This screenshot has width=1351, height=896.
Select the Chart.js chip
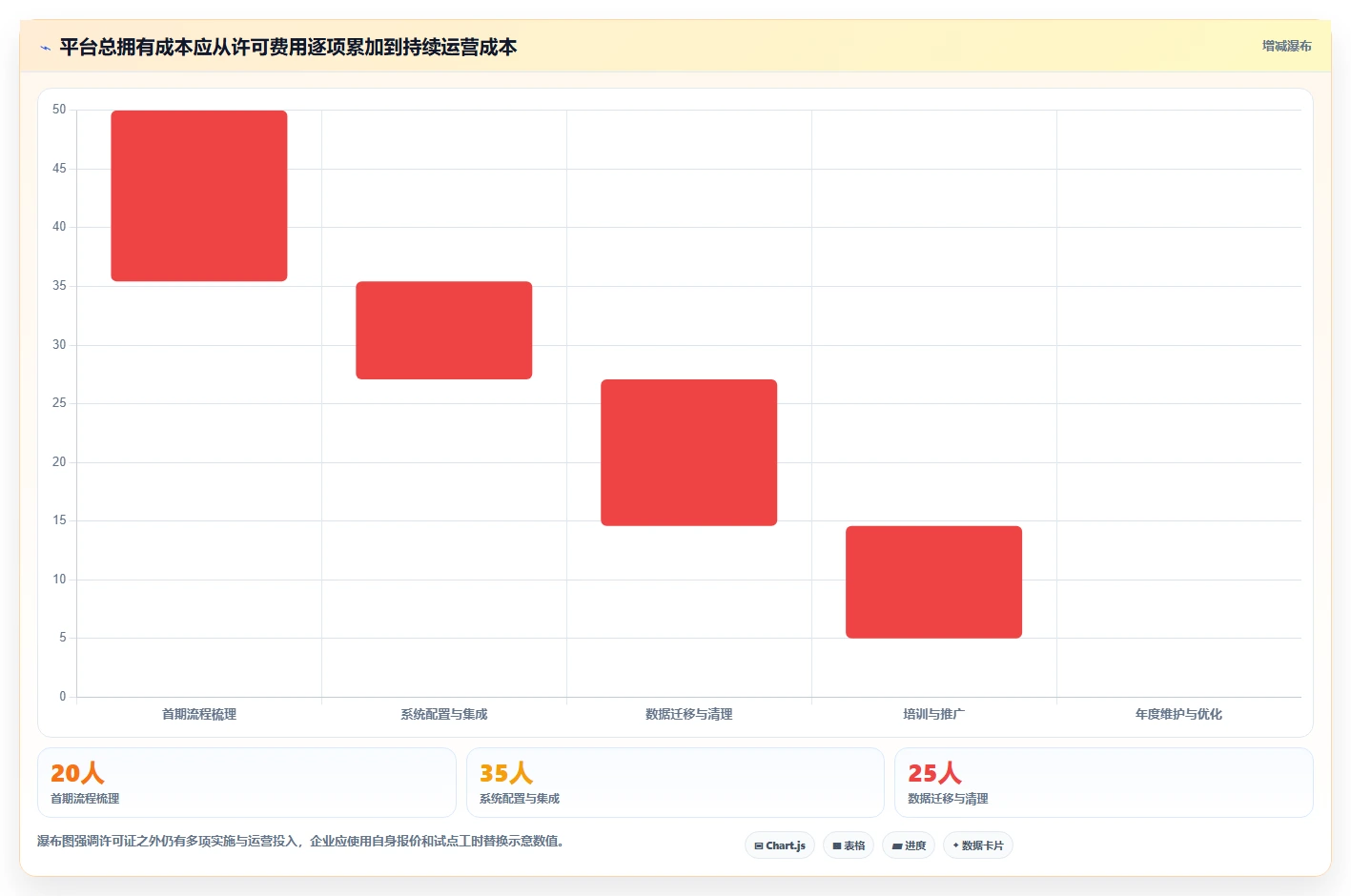point(780,845)
